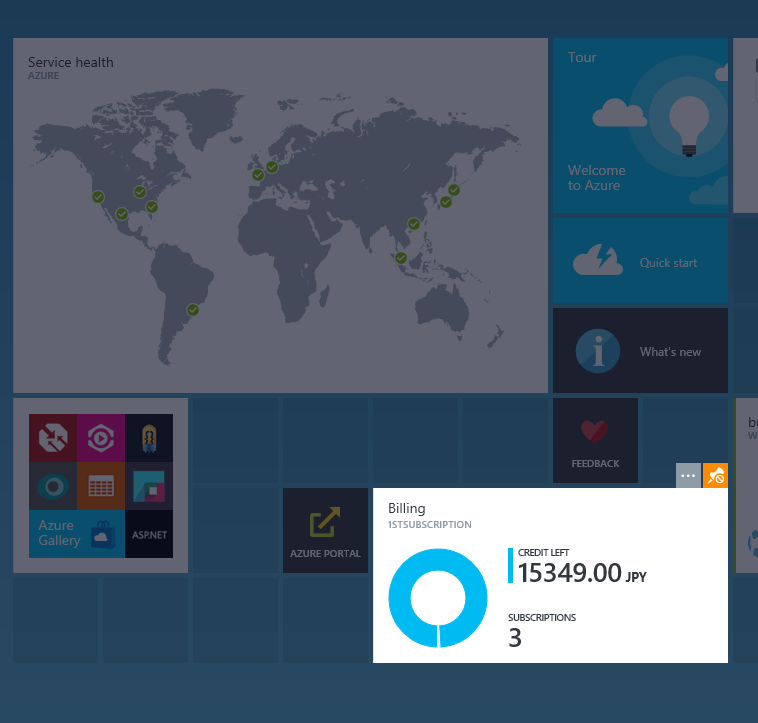758x723 pixels.
Task: Click the Hong Kong region health checkmark
Action: (414, 224)
